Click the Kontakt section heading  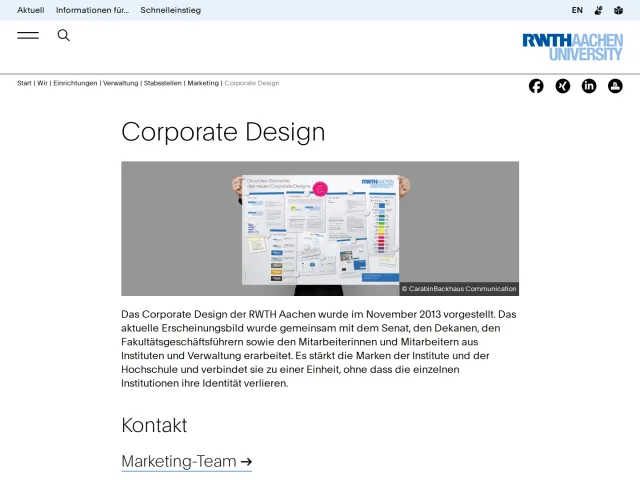154,425
